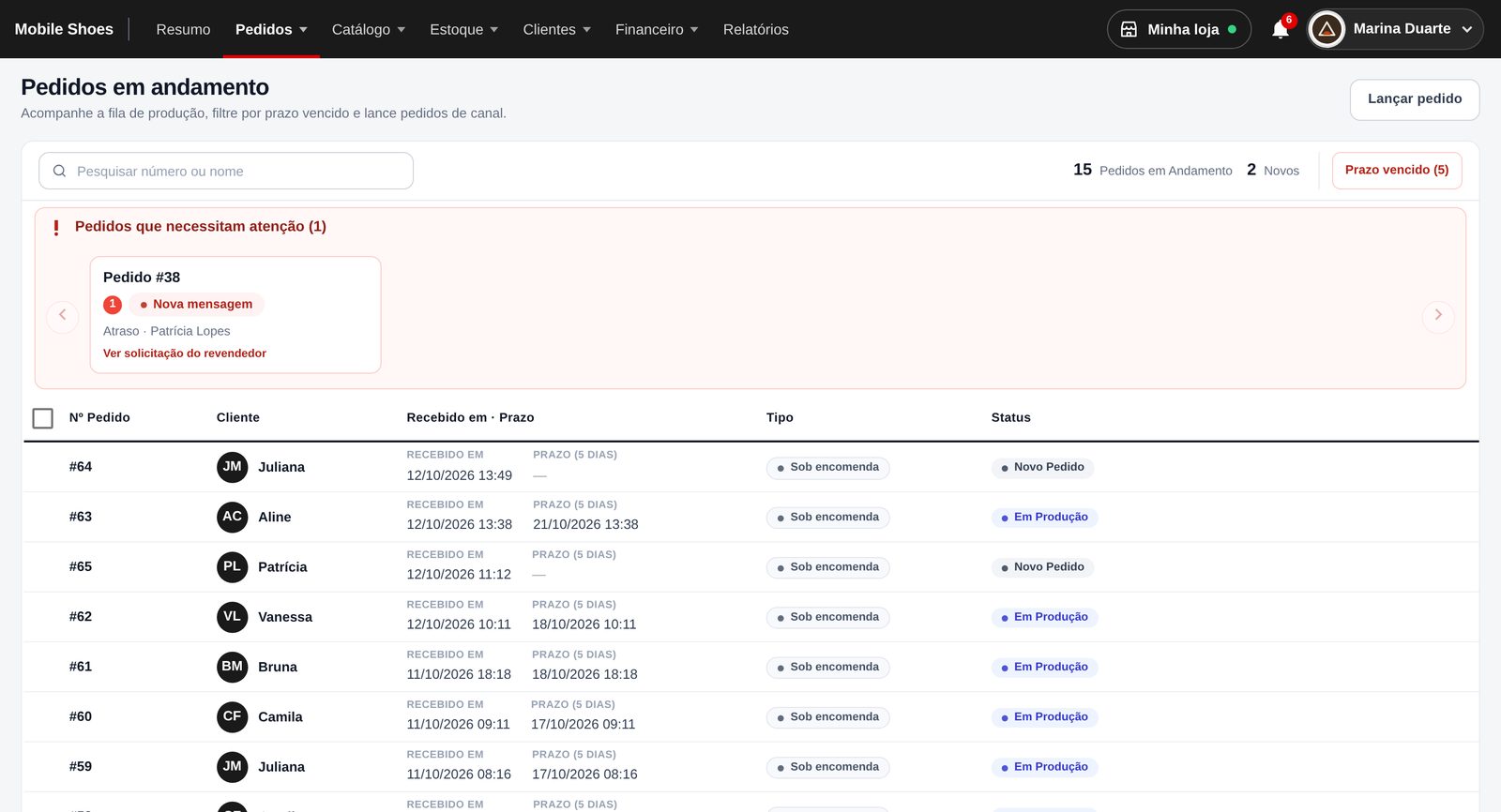Click the VL avatar for Vanessa
This screenshot has height=812, width=1501.
[x=233, y=617]
